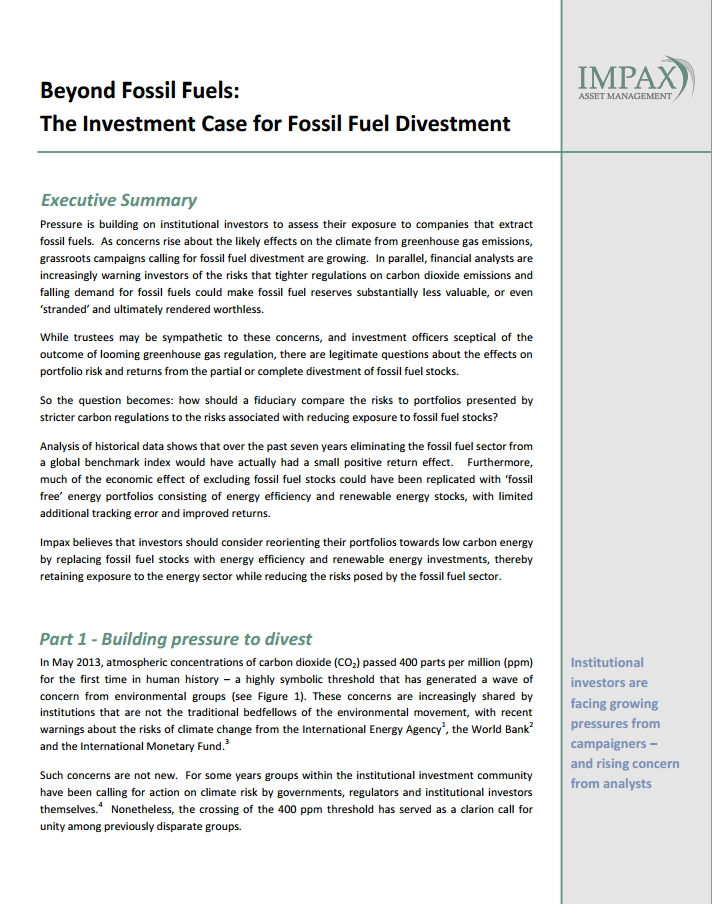Click footnote 2 after 'World Bank'
This screenshot has height=904, width=712.
tap(531, 726)
